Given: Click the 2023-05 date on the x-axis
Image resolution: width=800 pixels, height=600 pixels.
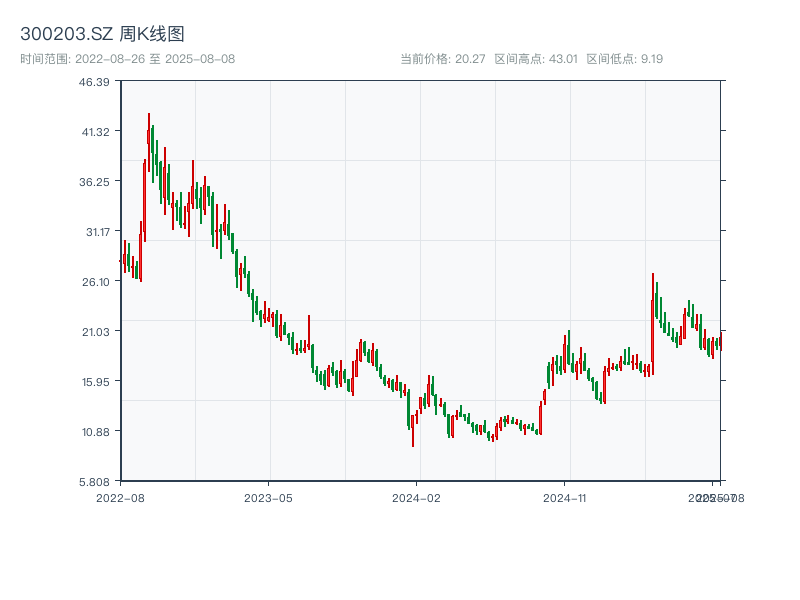Looking at the screenshot, I should tap(269, 497).
